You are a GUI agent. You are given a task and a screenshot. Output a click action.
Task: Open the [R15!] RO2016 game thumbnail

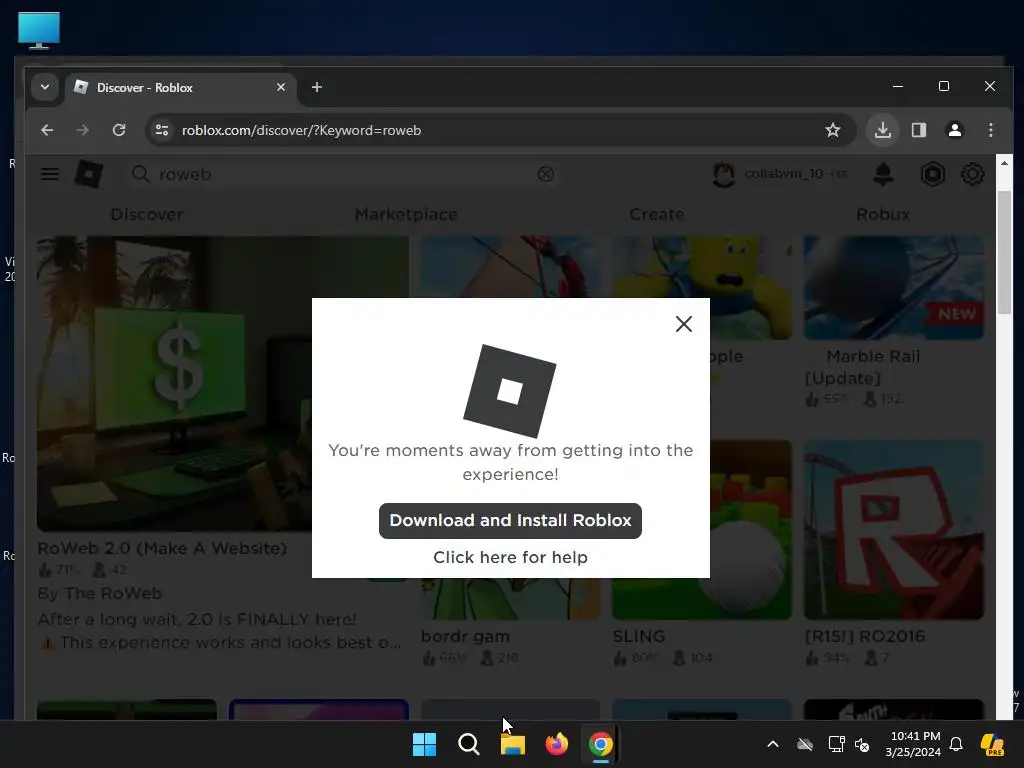[893, 530]
